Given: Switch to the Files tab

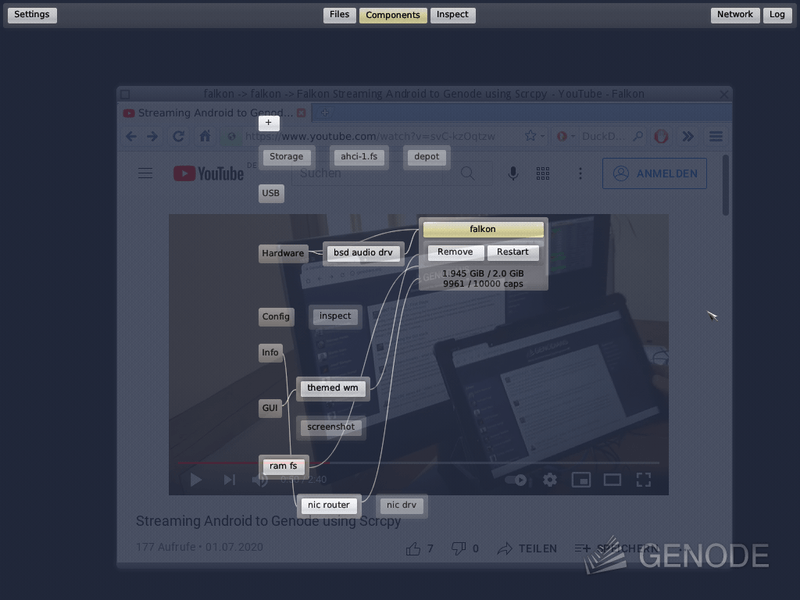Looking at the screenshot, I should click(339, 15).
